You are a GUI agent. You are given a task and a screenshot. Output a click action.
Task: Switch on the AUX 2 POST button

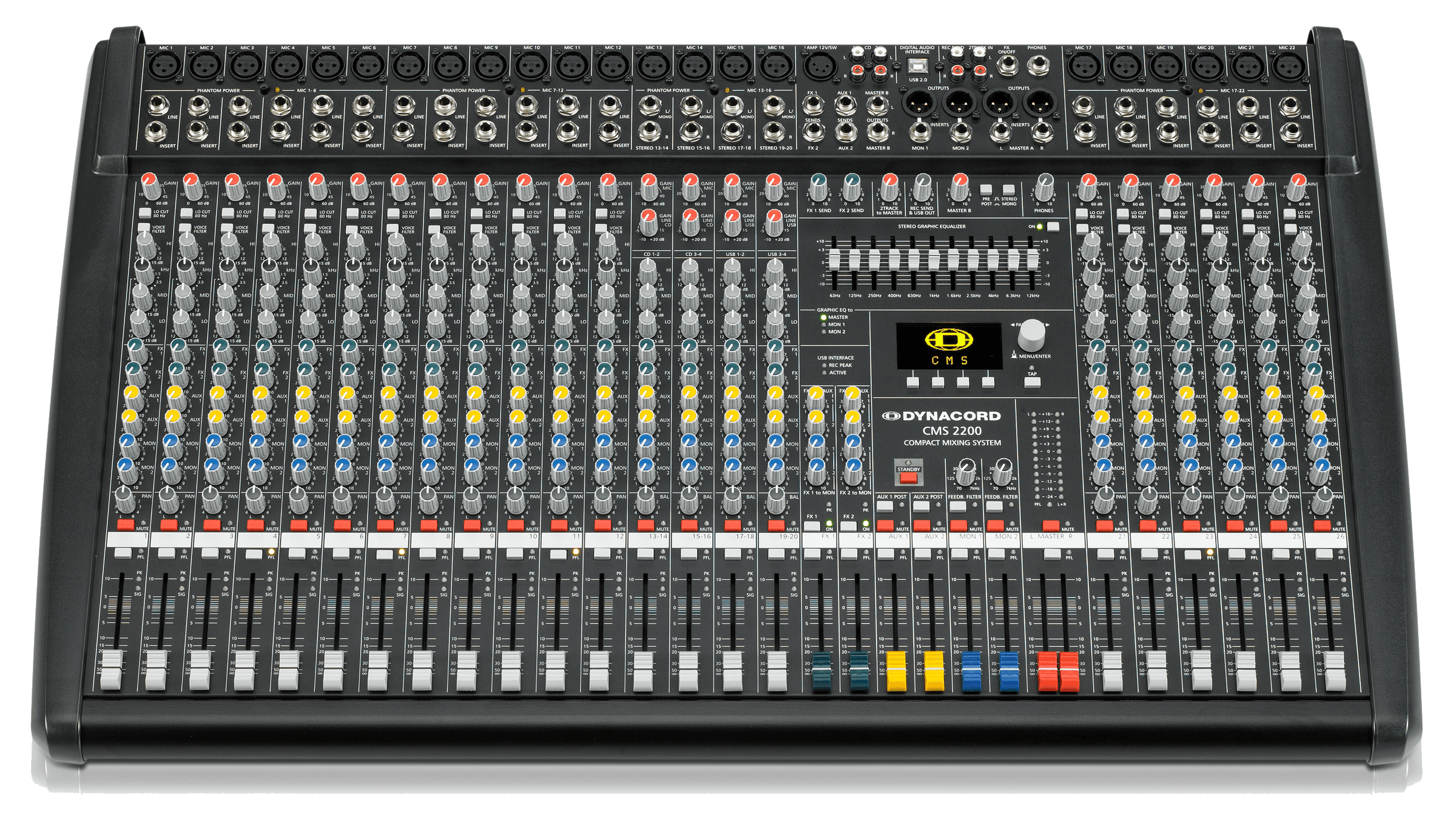[x=921, y=506]
